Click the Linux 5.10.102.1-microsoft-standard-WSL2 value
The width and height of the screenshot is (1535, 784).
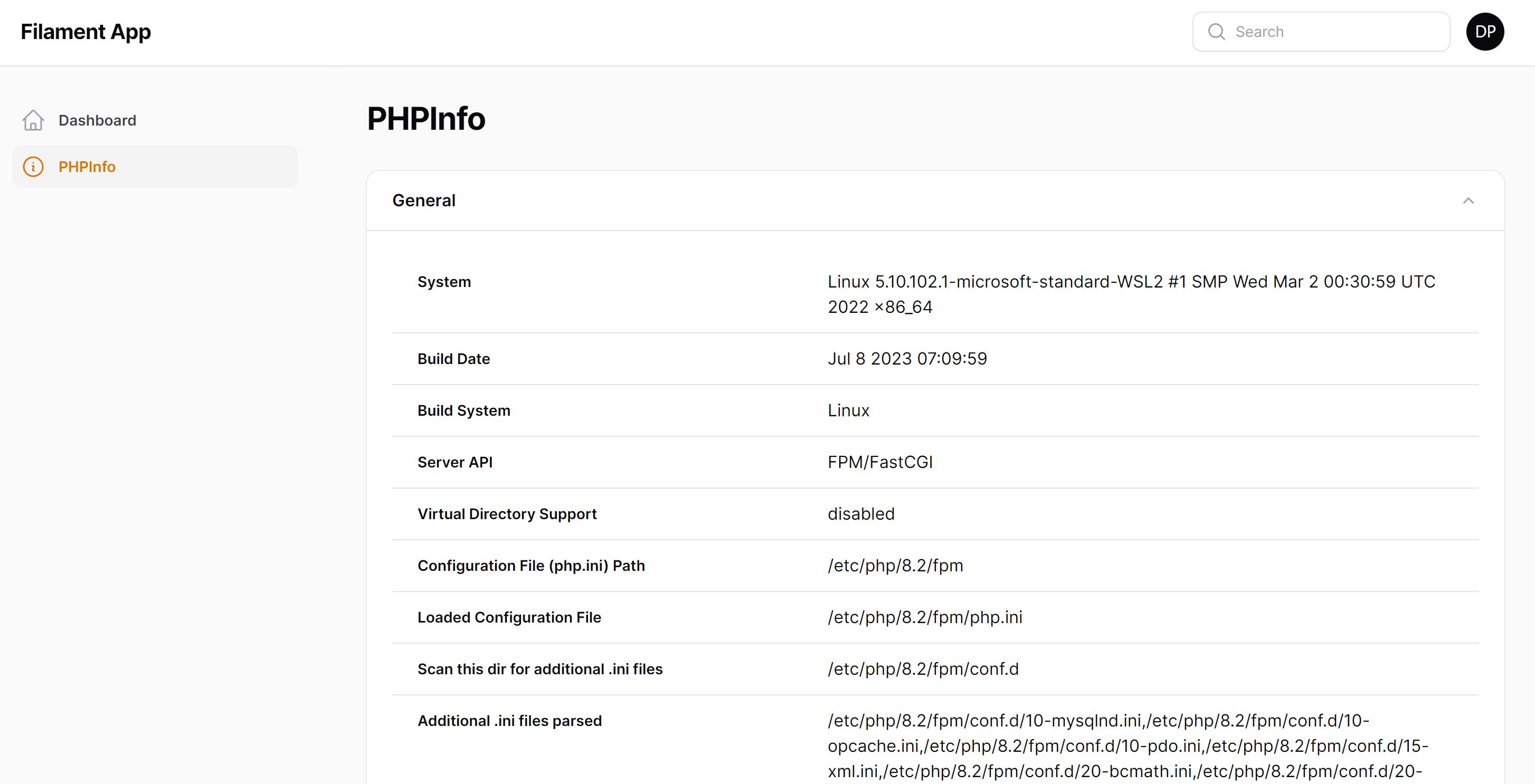pyautogui.click(x=1131, y=294)
